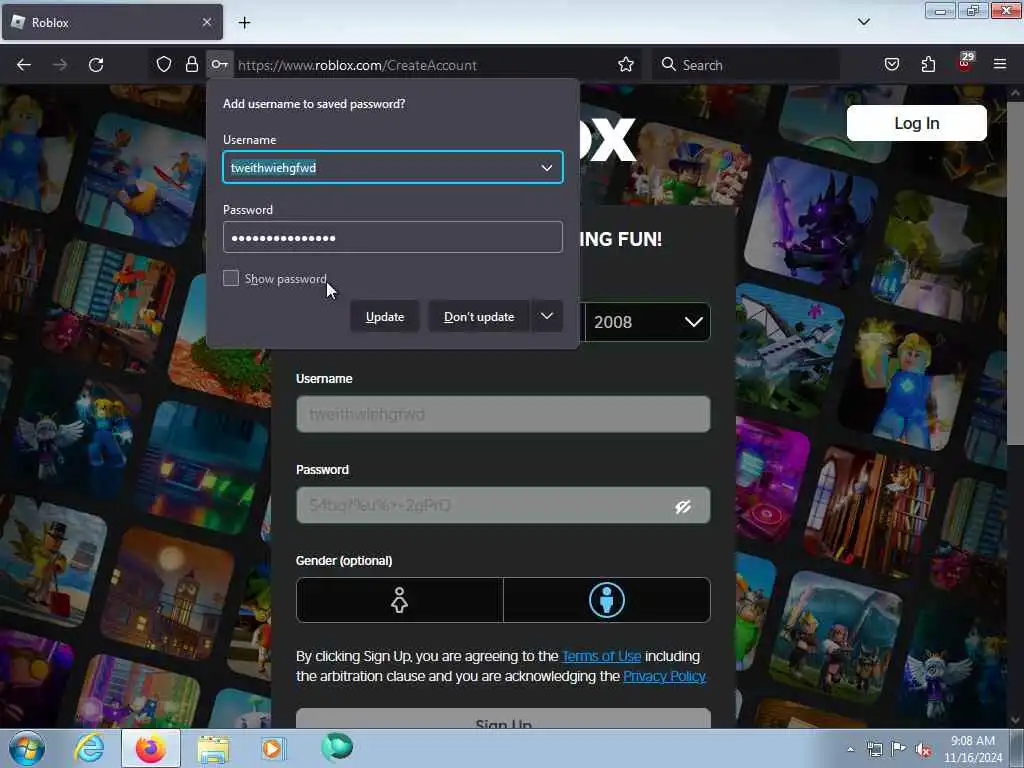Show hidden tray icons arrow
The image size is (1024, 768).
850,749
